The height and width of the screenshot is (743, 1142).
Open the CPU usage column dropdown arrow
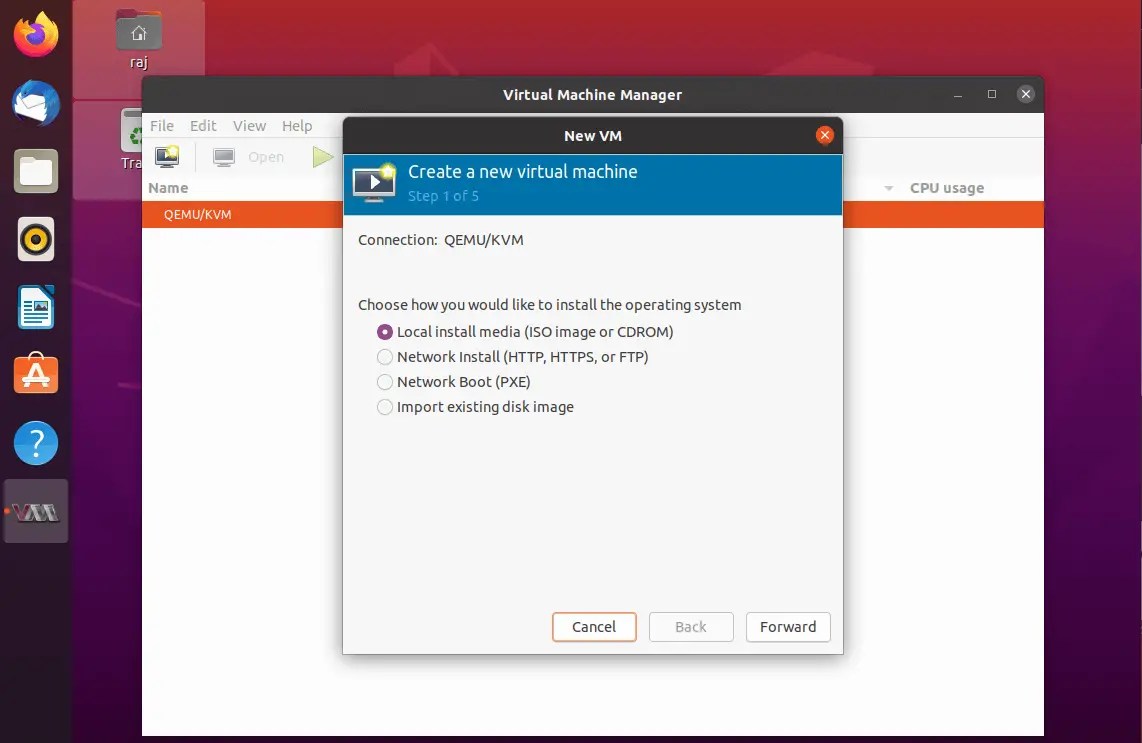pyautogui.click(x=889, y=187)
